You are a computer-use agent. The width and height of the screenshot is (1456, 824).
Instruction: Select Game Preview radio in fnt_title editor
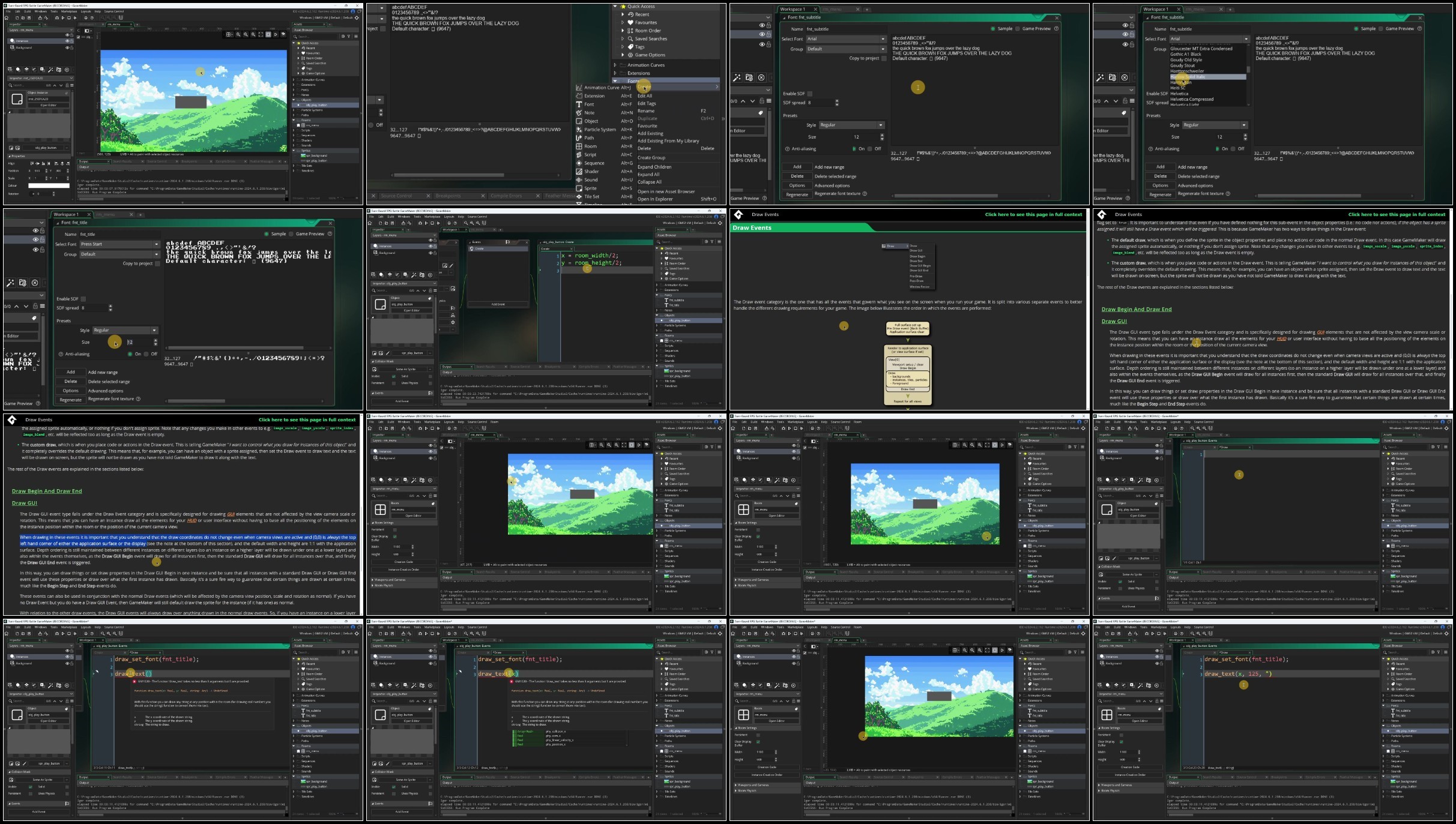click(x=291, y=234)
